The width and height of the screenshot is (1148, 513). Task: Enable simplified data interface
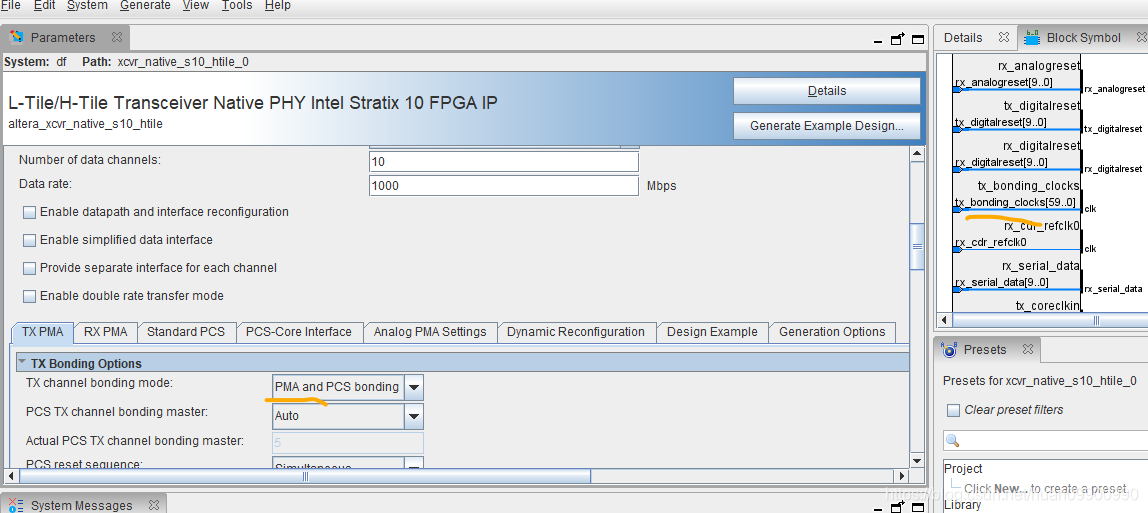coord(29,240)
